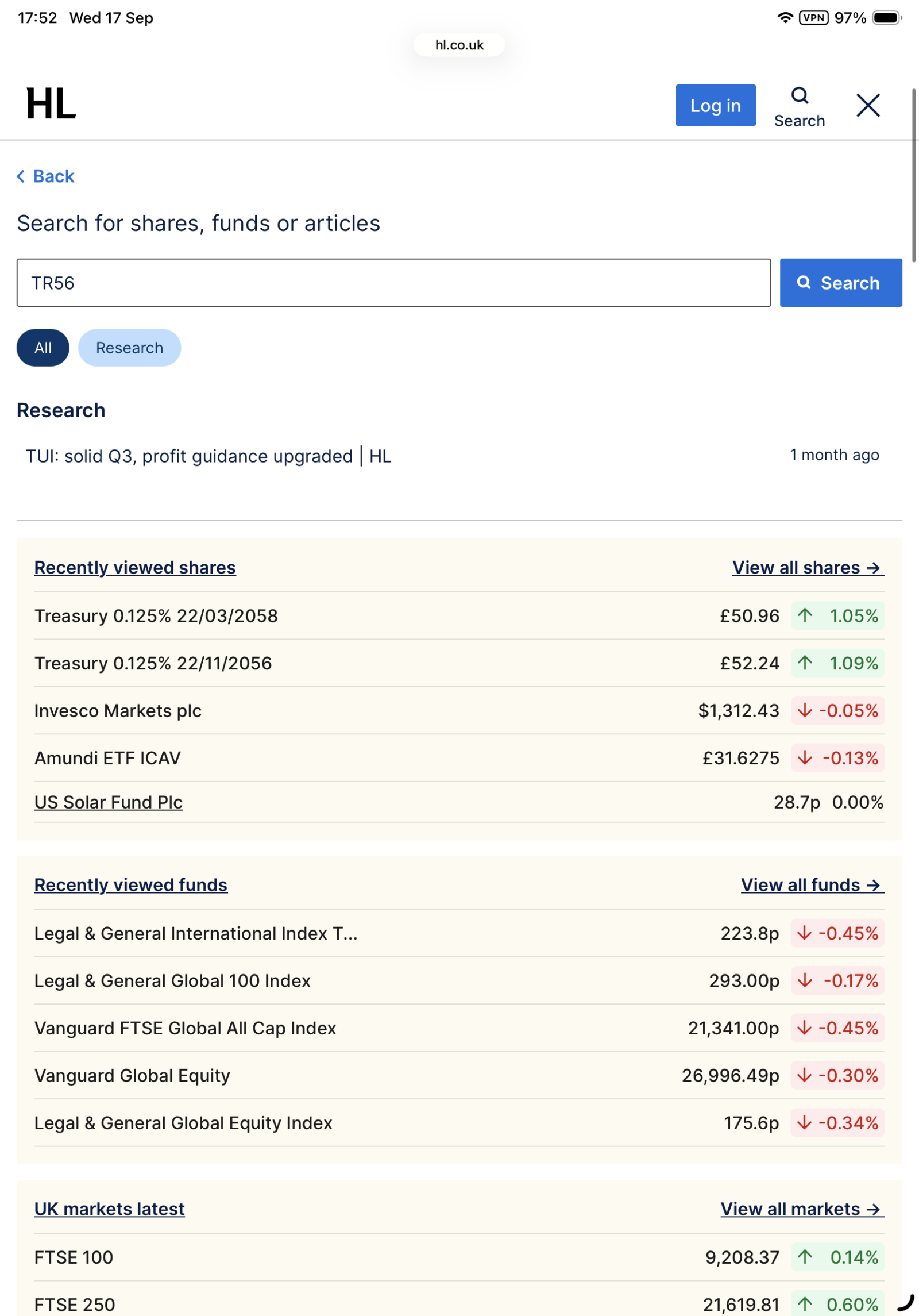Open Vanguard FTSE Global All Cap Index
Screen dimensions: 919x1316
(x=185, y=1028)
